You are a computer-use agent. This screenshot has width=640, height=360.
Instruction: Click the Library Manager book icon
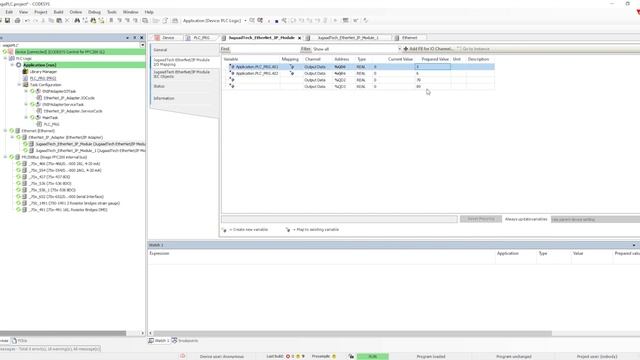(25, 71)
